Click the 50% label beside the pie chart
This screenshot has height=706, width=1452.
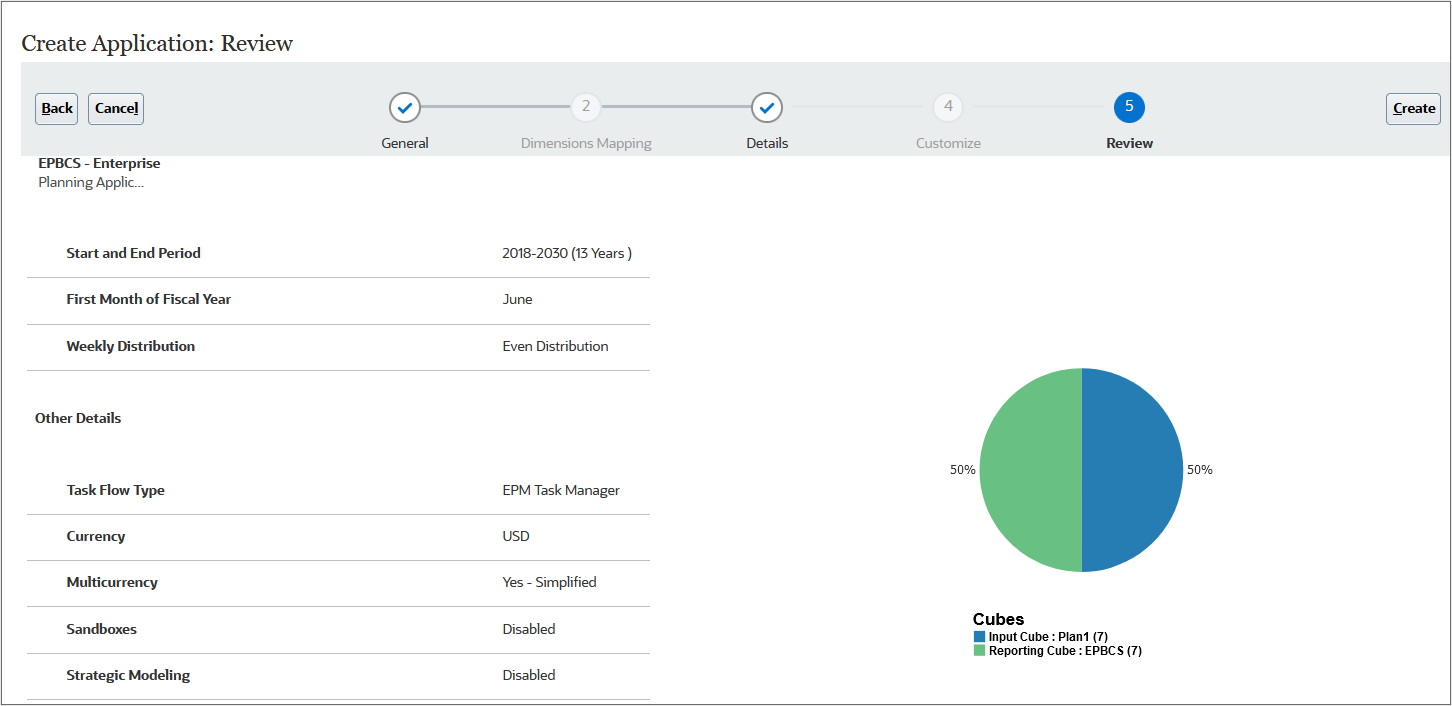pyautogui.click(x=964, y=468)
